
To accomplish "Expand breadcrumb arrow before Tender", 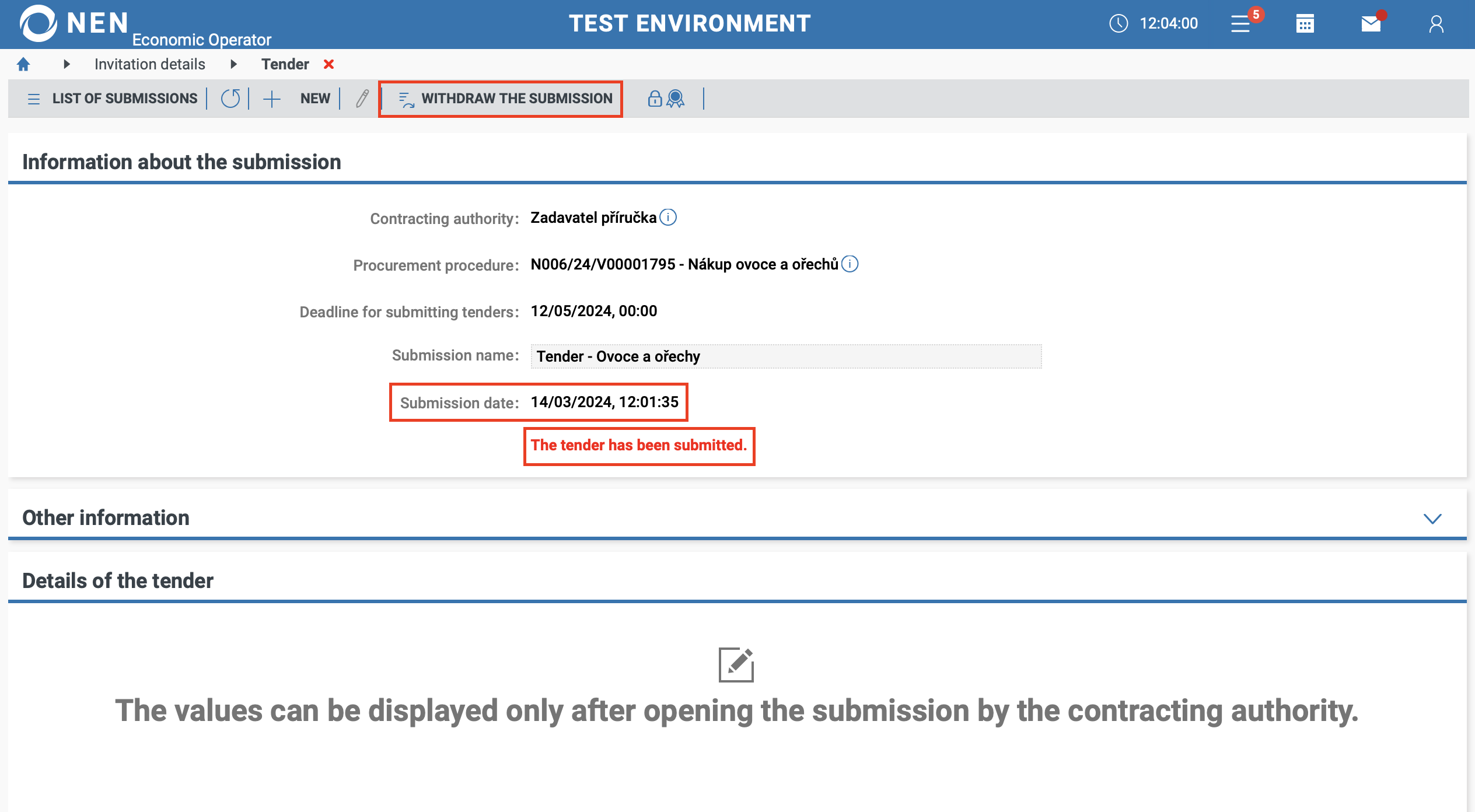I will (x=233, y=64).
